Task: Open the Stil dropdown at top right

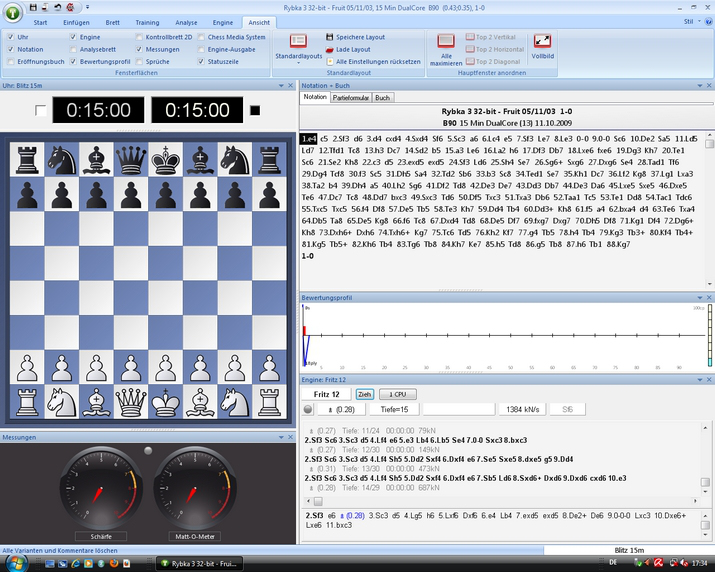Action: (x=692, y=21)
